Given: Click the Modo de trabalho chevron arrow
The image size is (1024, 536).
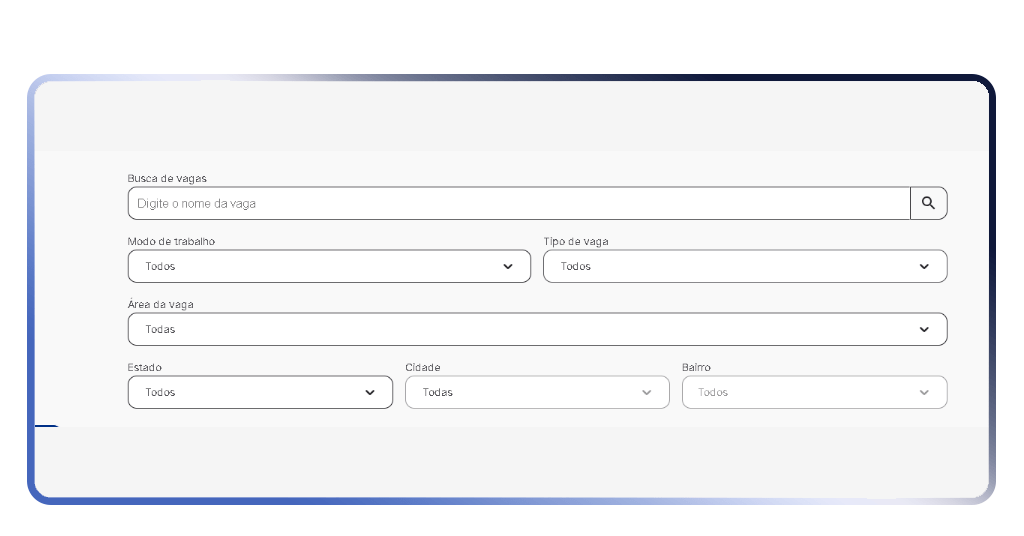Looking at the screenshot, I should click(508, 267).
